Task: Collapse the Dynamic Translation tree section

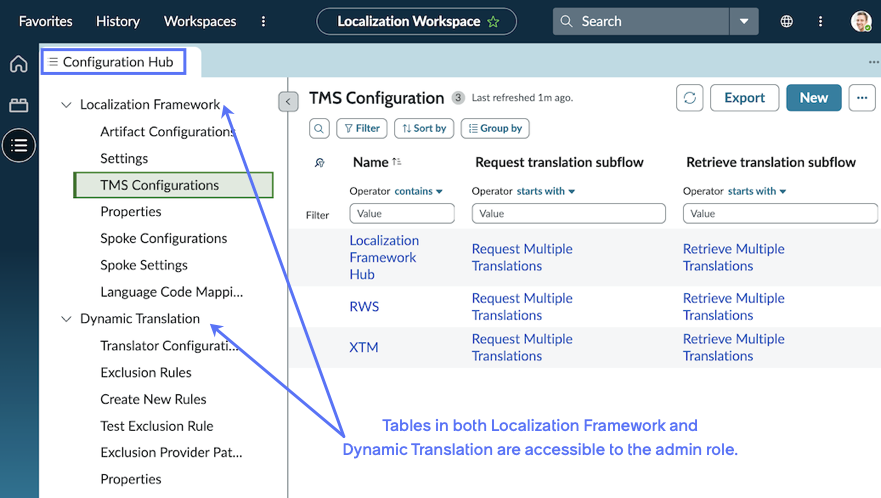Action: (x=66, y=319)
